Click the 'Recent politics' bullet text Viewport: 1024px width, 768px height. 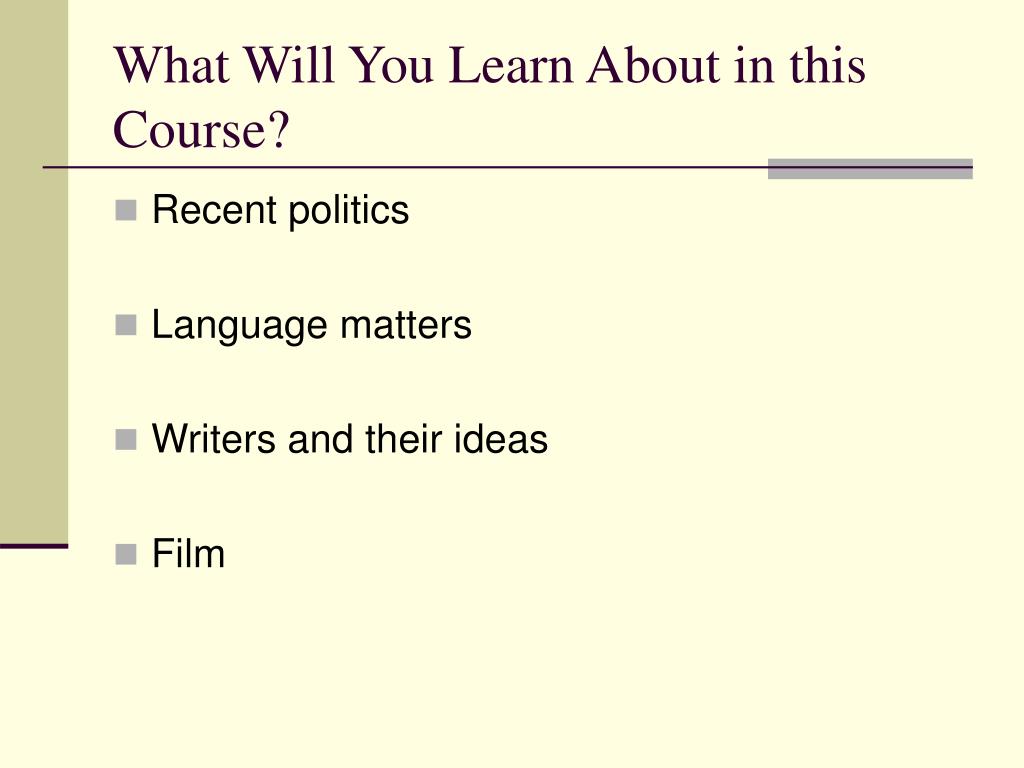pyautogui.click(x=280, y=210)
